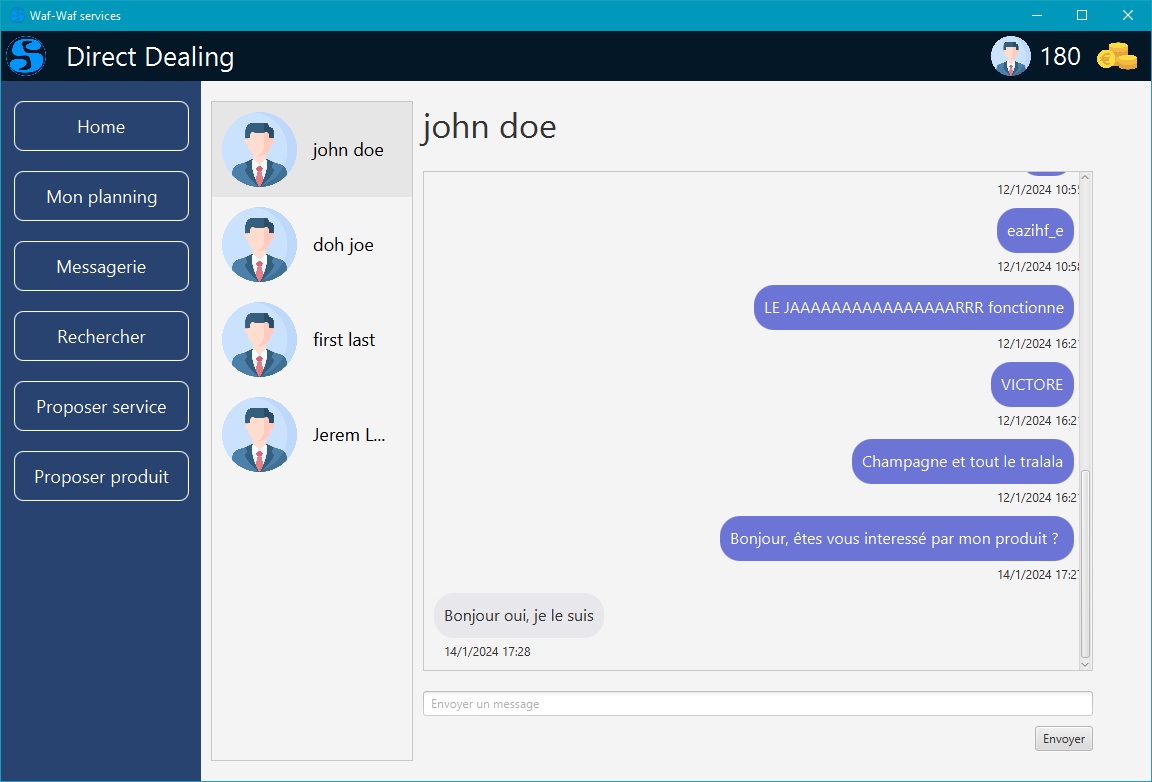Open Proposer service page
The image size is (1152, 782).
click(101, 406)
